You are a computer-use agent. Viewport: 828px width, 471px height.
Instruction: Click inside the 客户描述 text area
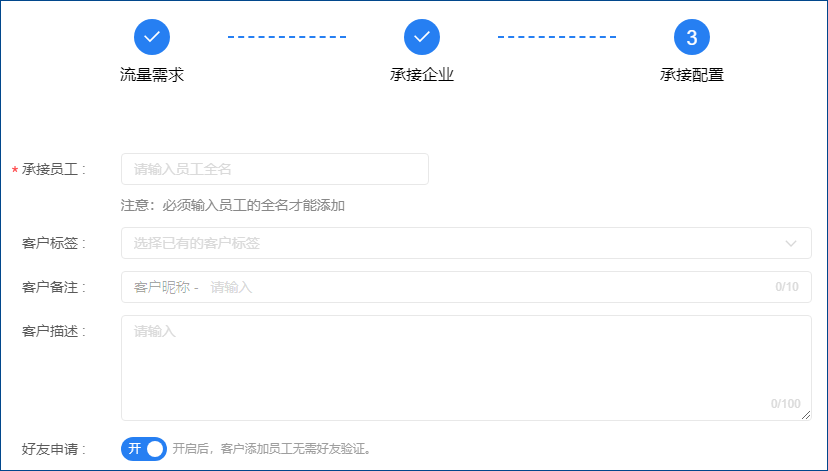click(466, 368)
